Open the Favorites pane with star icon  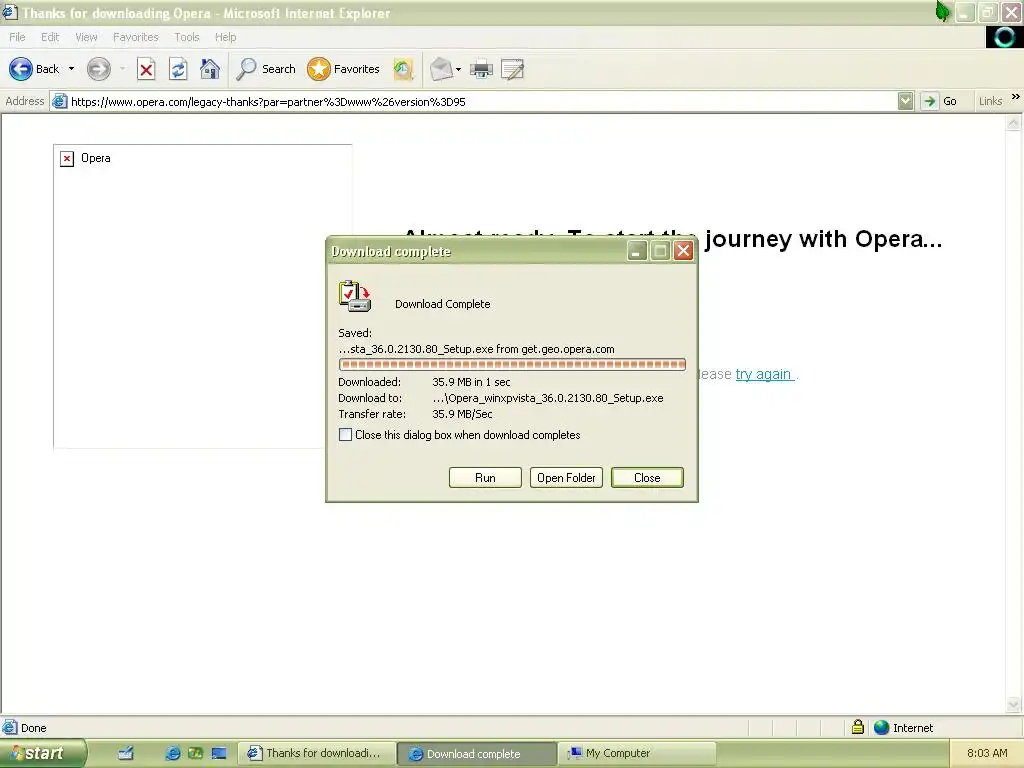pyautogui.click(x=344, y=69)
